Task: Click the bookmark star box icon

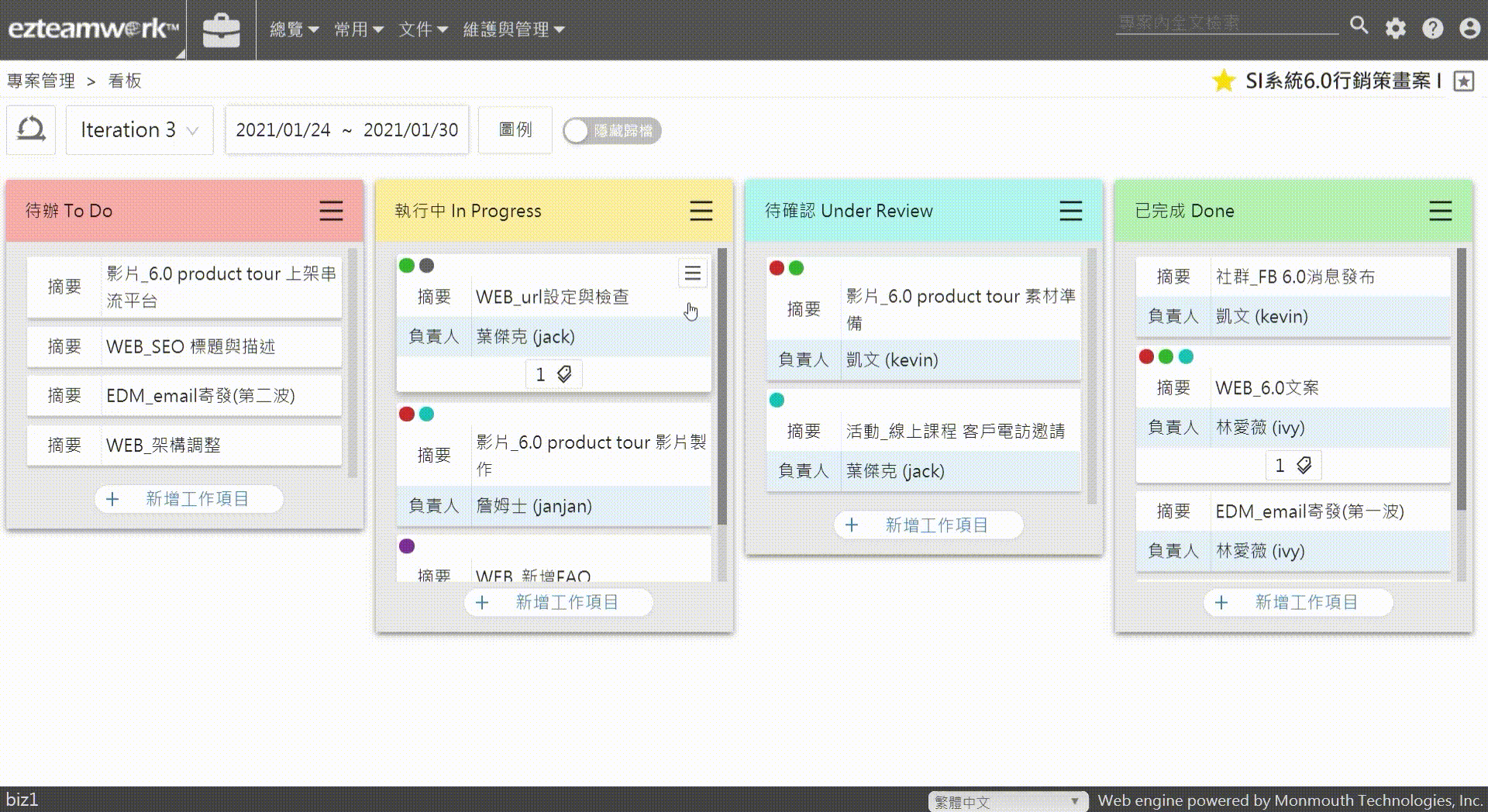Action: 1463,81
